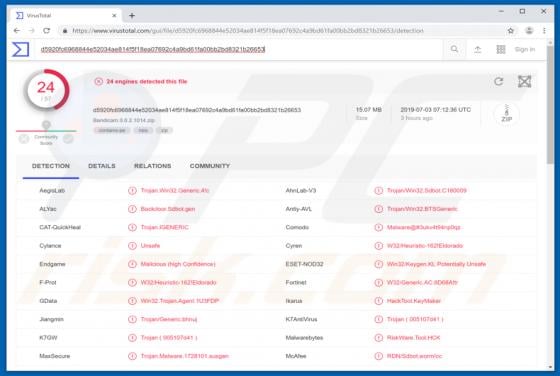Viewport: 560px width, 376px height.
Task: Close the VirusTotal browser tab
Action: pos(114,15)
